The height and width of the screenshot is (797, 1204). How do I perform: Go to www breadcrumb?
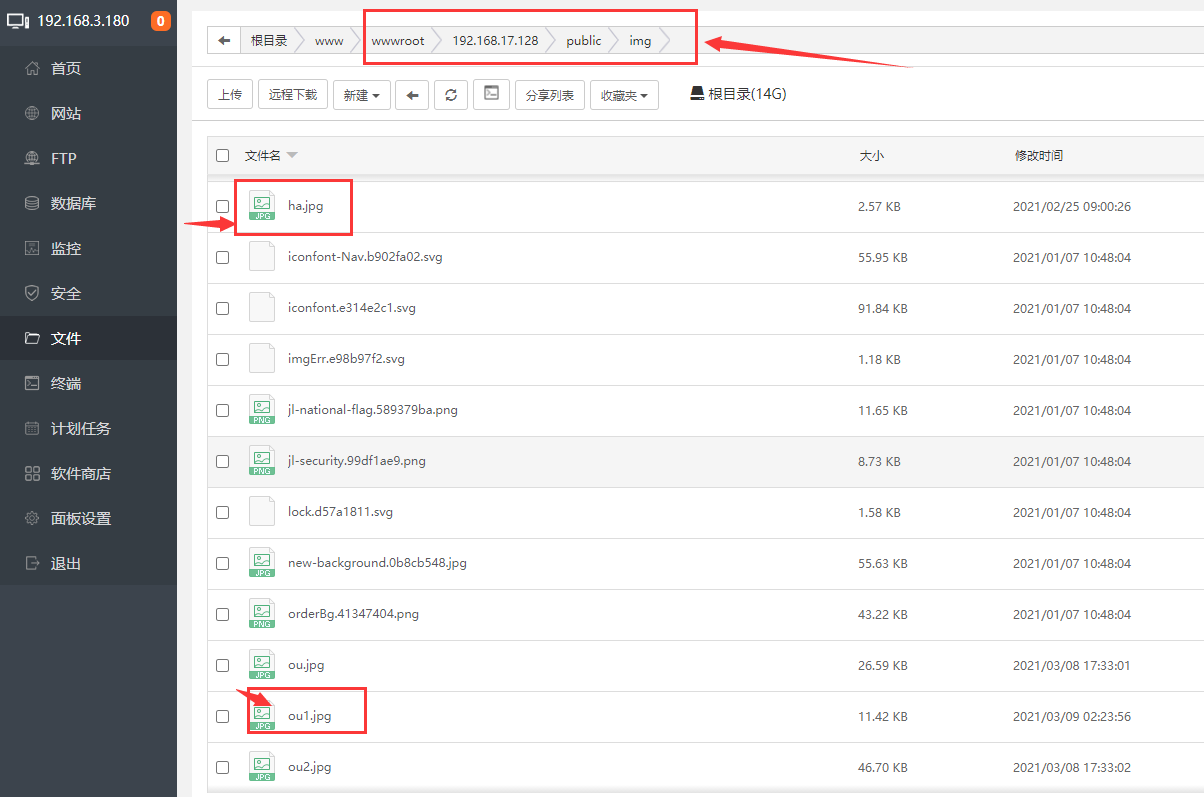[329, 40]
